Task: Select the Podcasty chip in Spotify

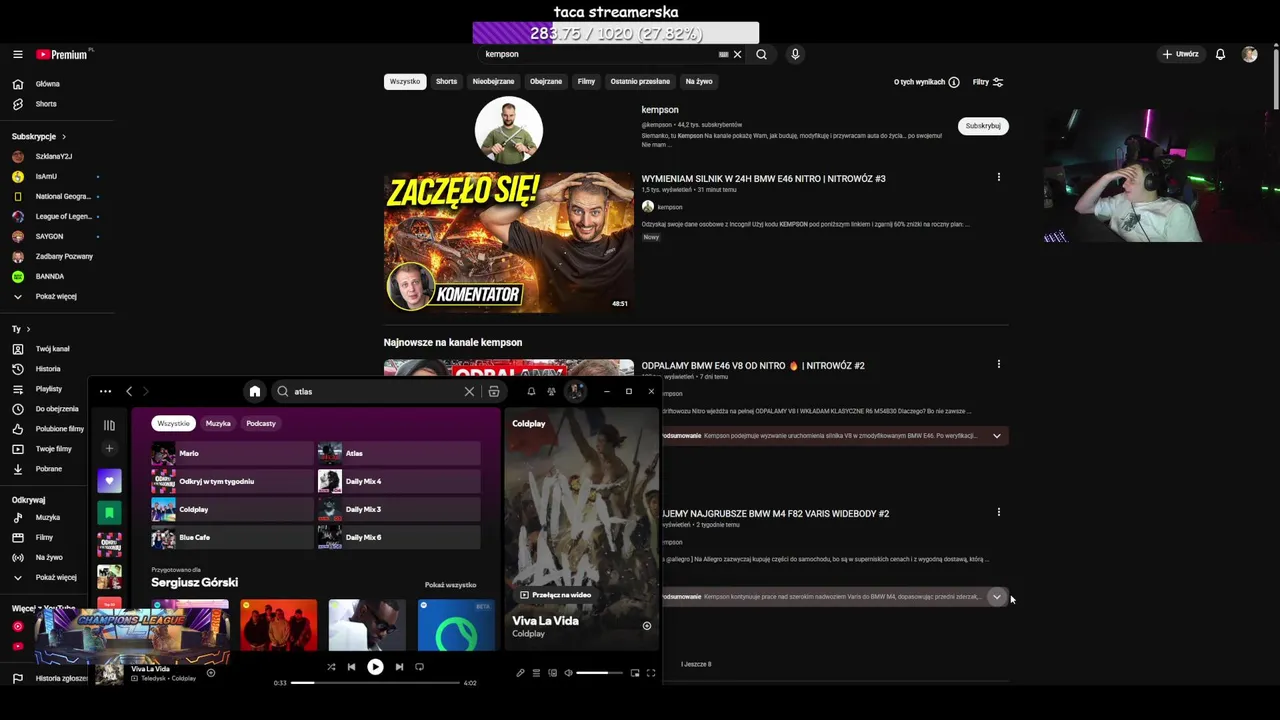Action: coord(261,424)
